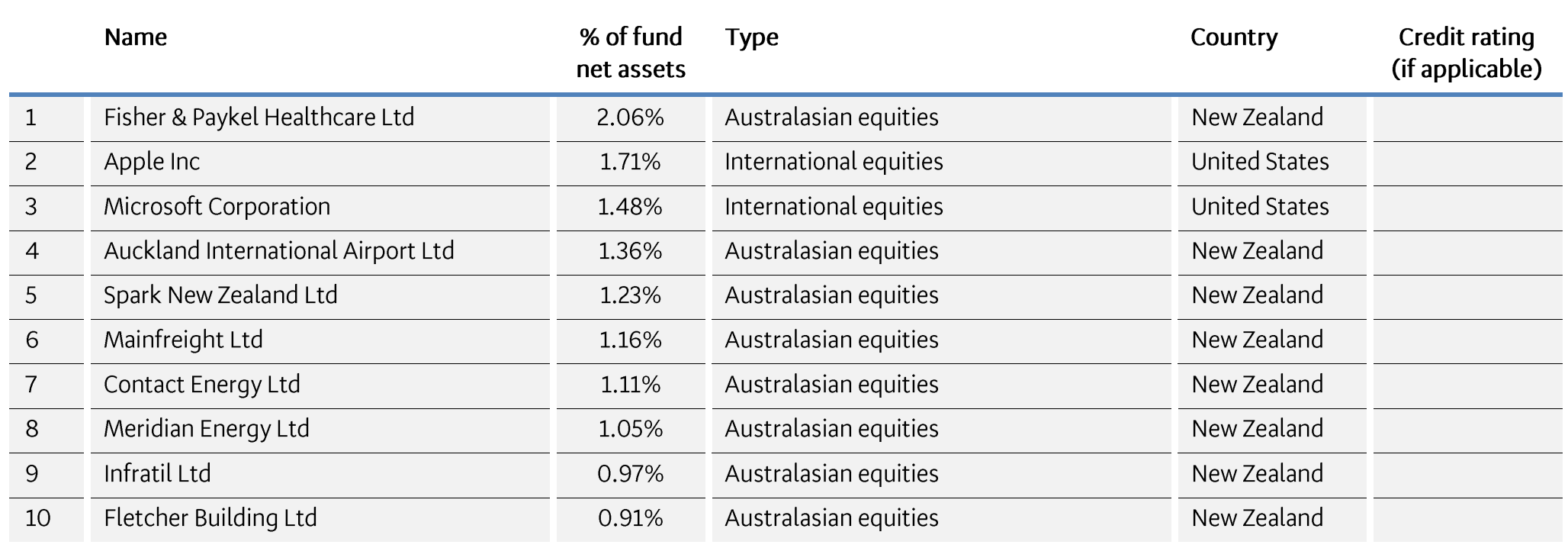Select the Mainfreight Ltd cell

[183, 340]
